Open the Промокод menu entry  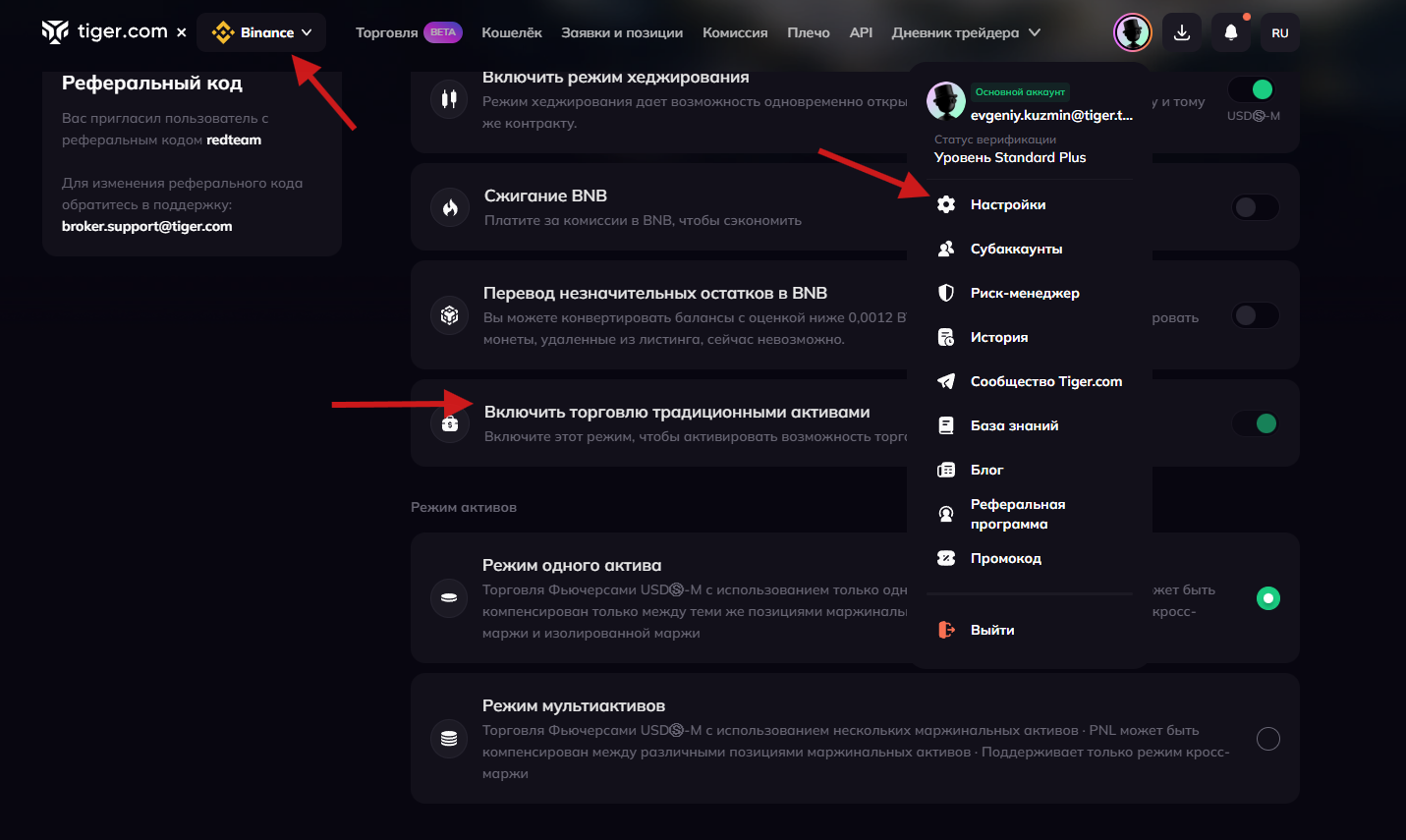click(1005, 558)
